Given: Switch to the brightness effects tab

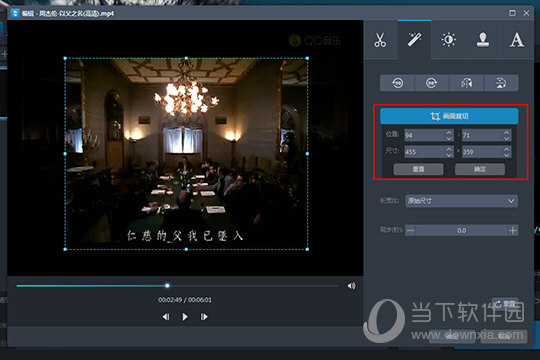Looking at the screenshot, I should click(x=448, y=40).
